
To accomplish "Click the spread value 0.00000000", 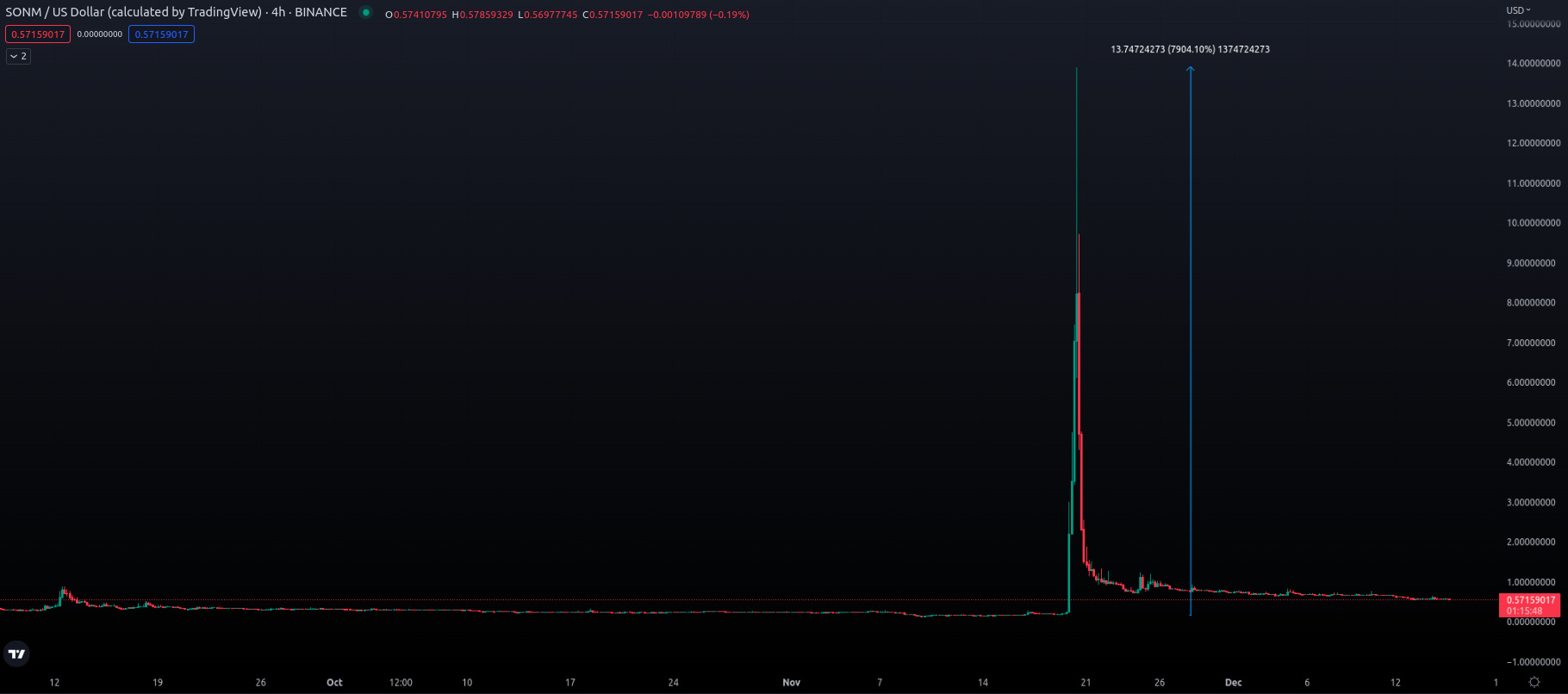I will pos(100,34).
